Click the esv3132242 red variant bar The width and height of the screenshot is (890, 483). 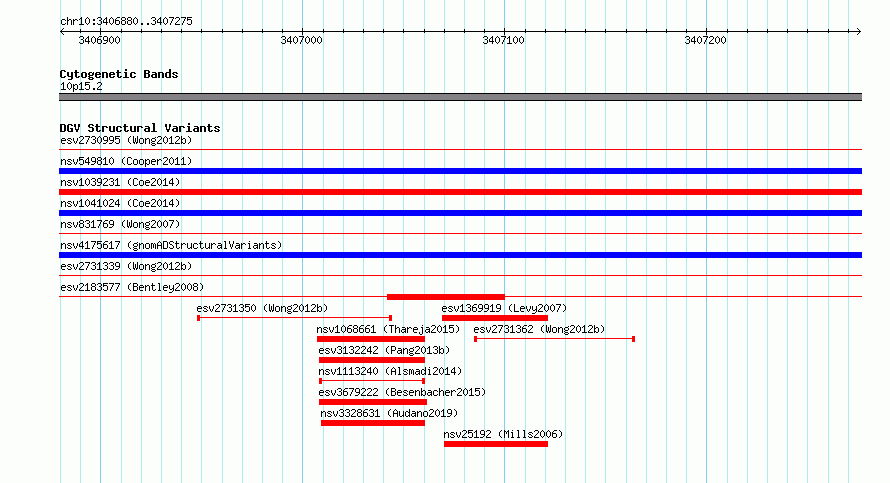click(x=372, y=360)
